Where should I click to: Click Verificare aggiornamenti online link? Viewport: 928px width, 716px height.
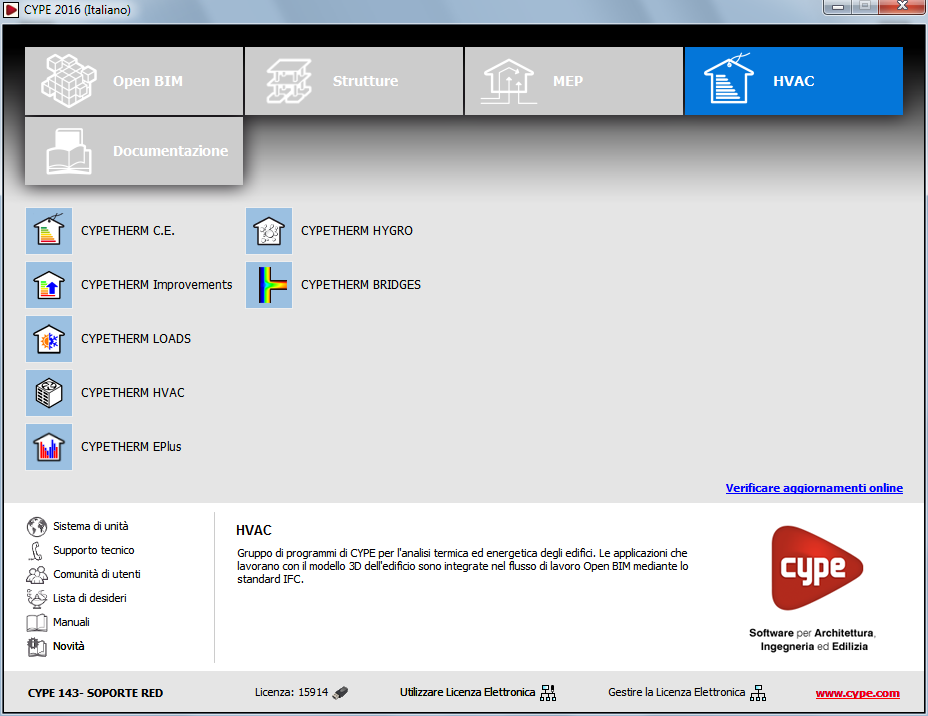click(x=814, y=488)
